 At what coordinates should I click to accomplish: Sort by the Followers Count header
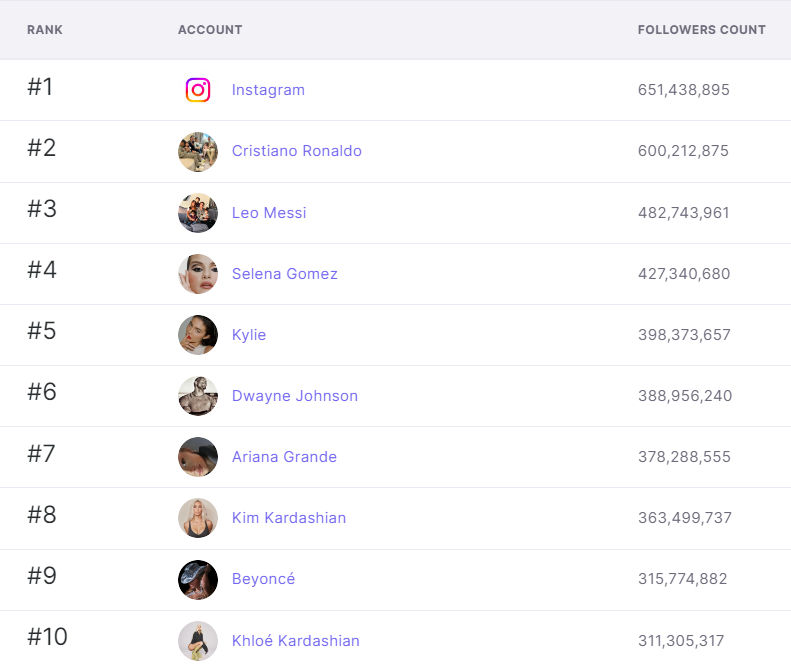[701, 30]
